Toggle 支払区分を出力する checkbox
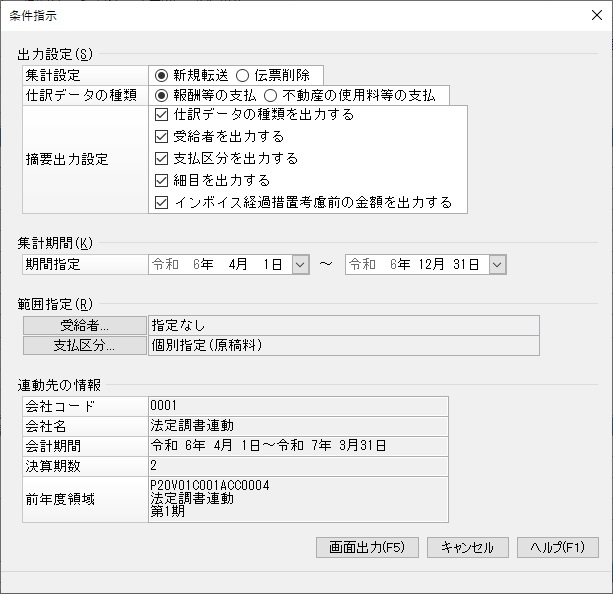 pyautogui.click(x=162, y=159)
